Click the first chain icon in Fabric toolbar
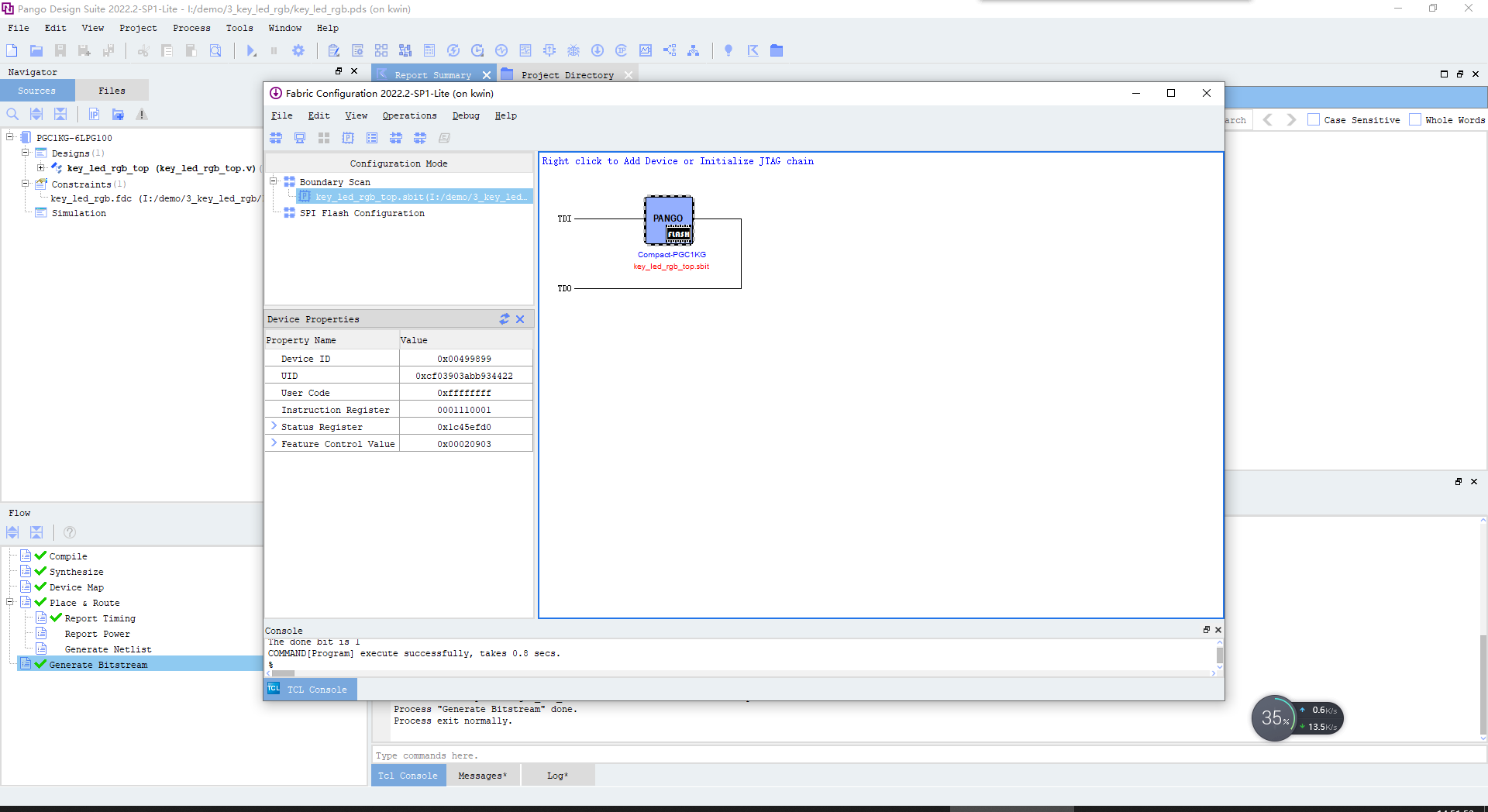Viewport: 1488px width, 812px height. [276, 138]
